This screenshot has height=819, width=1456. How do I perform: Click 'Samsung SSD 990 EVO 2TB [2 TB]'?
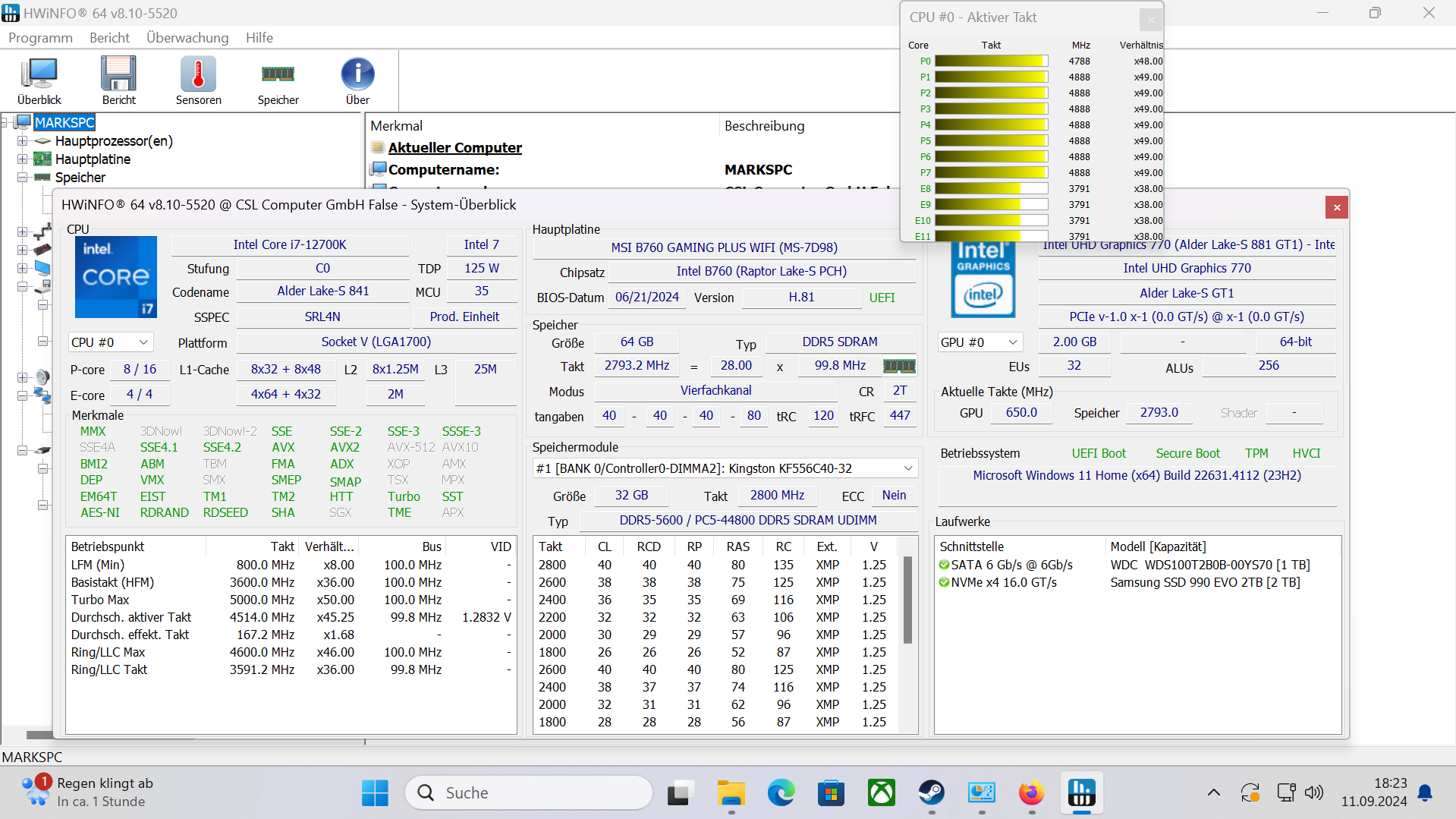(1205, 582)
